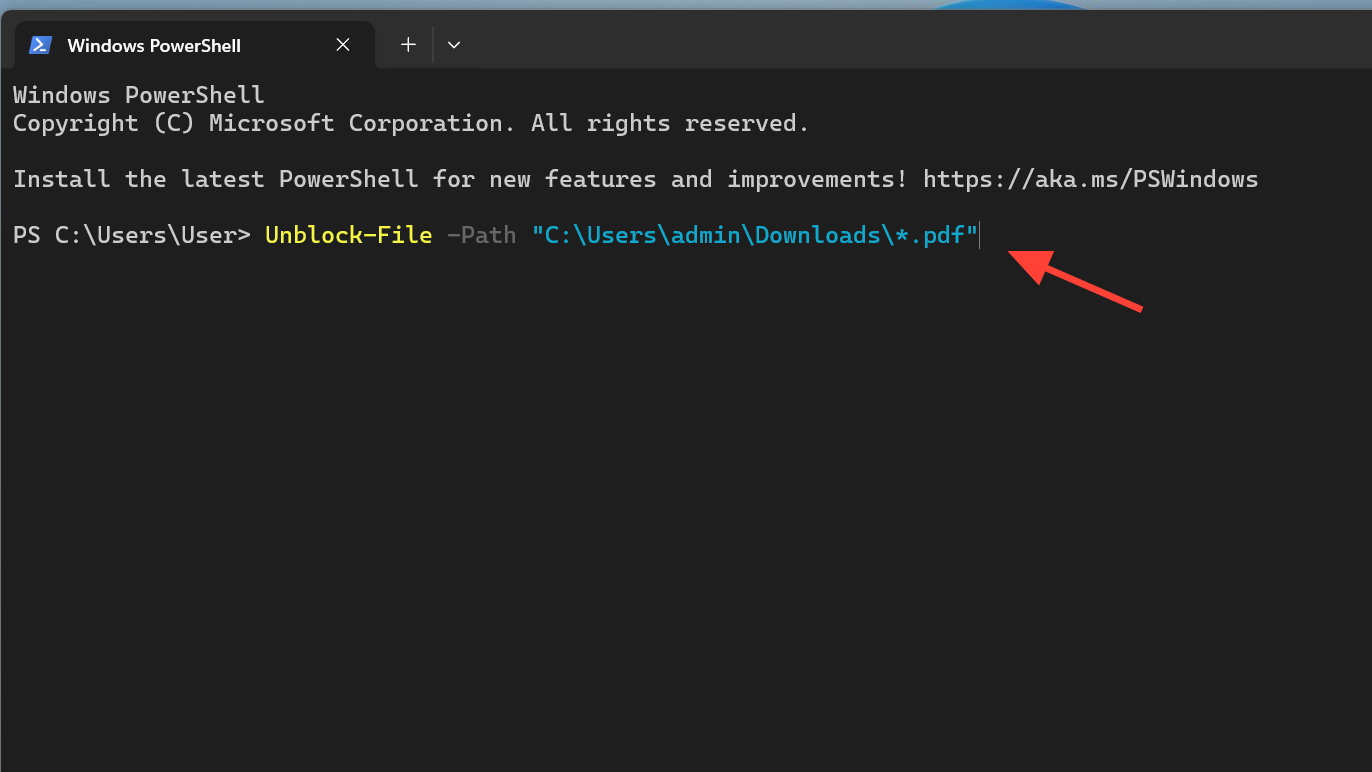
Task: Click the Copyright (C) Microsoft Corporation line
Action: [411, 123]
